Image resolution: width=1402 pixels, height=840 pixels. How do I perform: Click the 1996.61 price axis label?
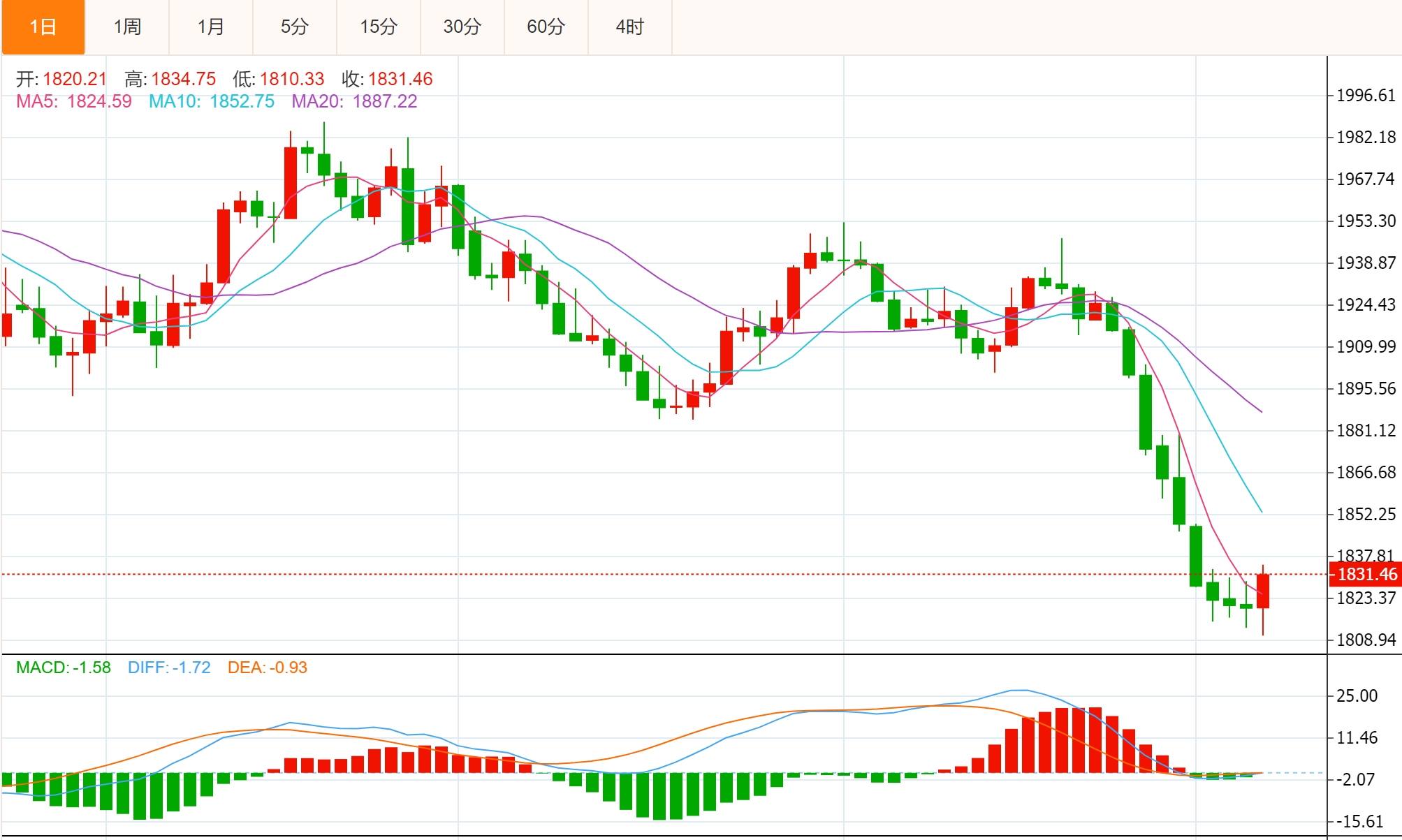(1366, 96)
